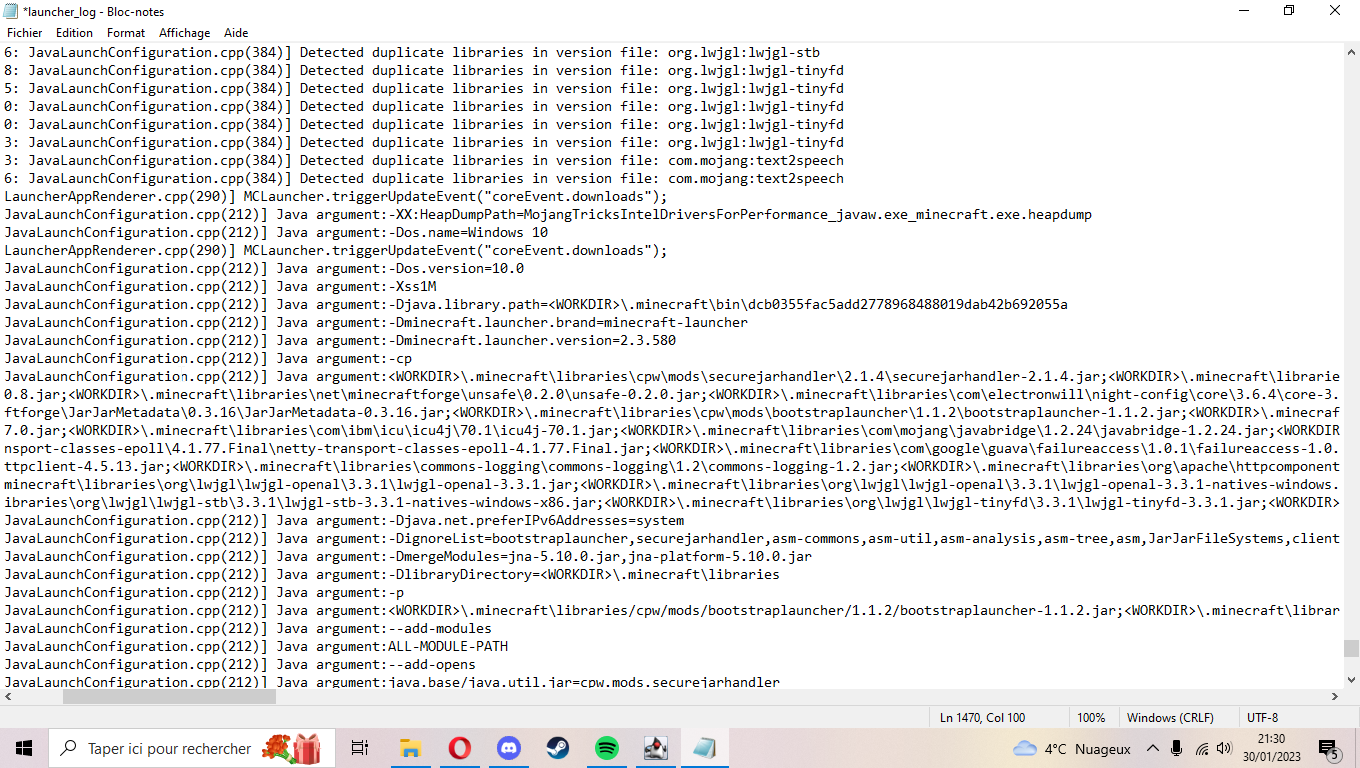Open the Fichier menu

click(x=25, y=33)
